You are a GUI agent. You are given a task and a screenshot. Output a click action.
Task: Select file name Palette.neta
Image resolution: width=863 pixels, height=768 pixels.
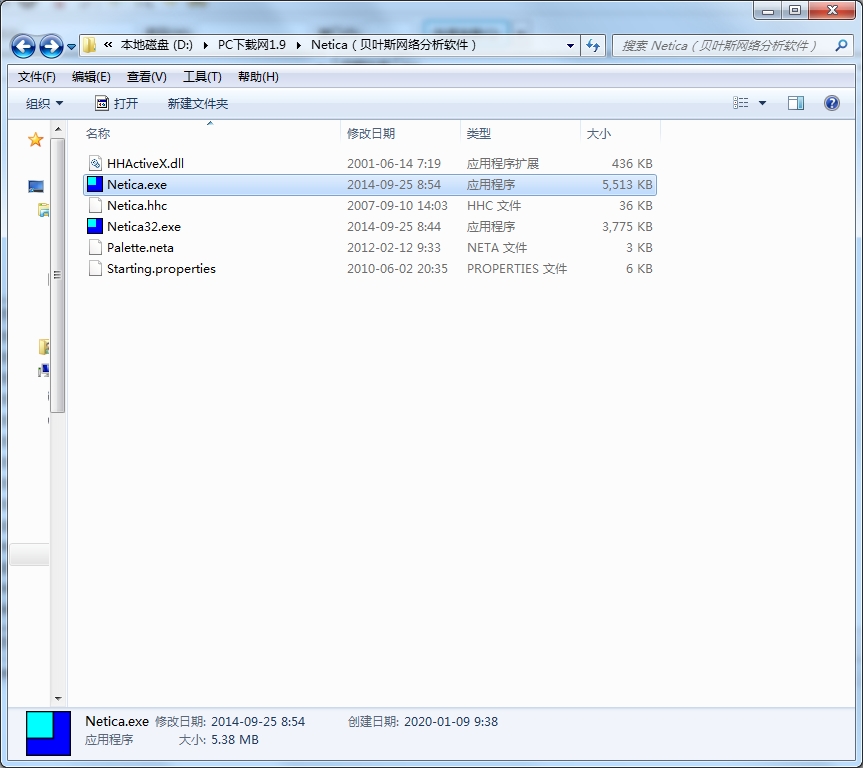(x=140, y=248)
